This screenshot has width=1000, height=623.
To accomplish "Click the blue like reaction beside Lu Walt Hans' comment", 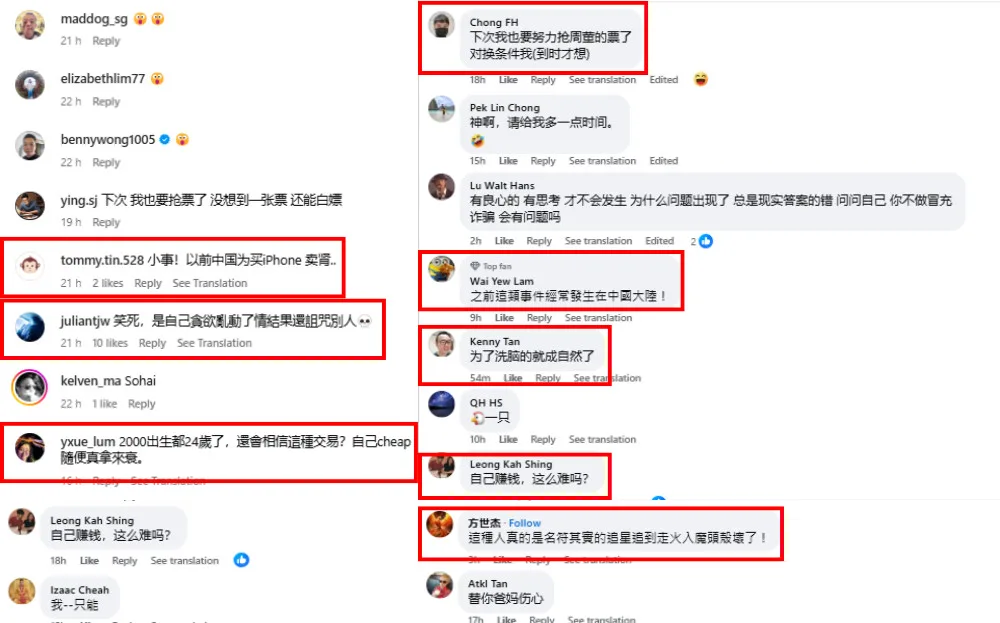I will (705, 241).
